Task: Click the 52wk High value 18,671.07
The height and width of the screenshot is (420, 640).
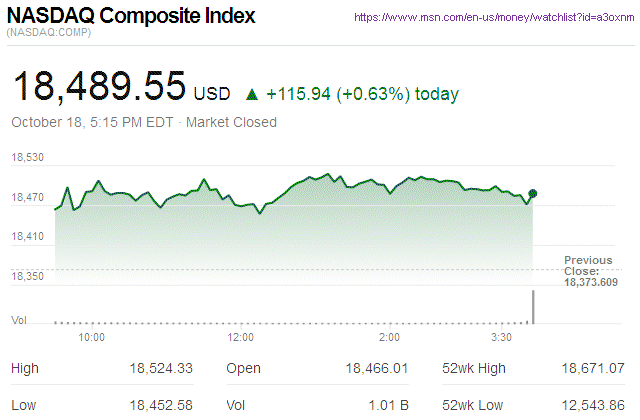Action: (x=596, y=369)
